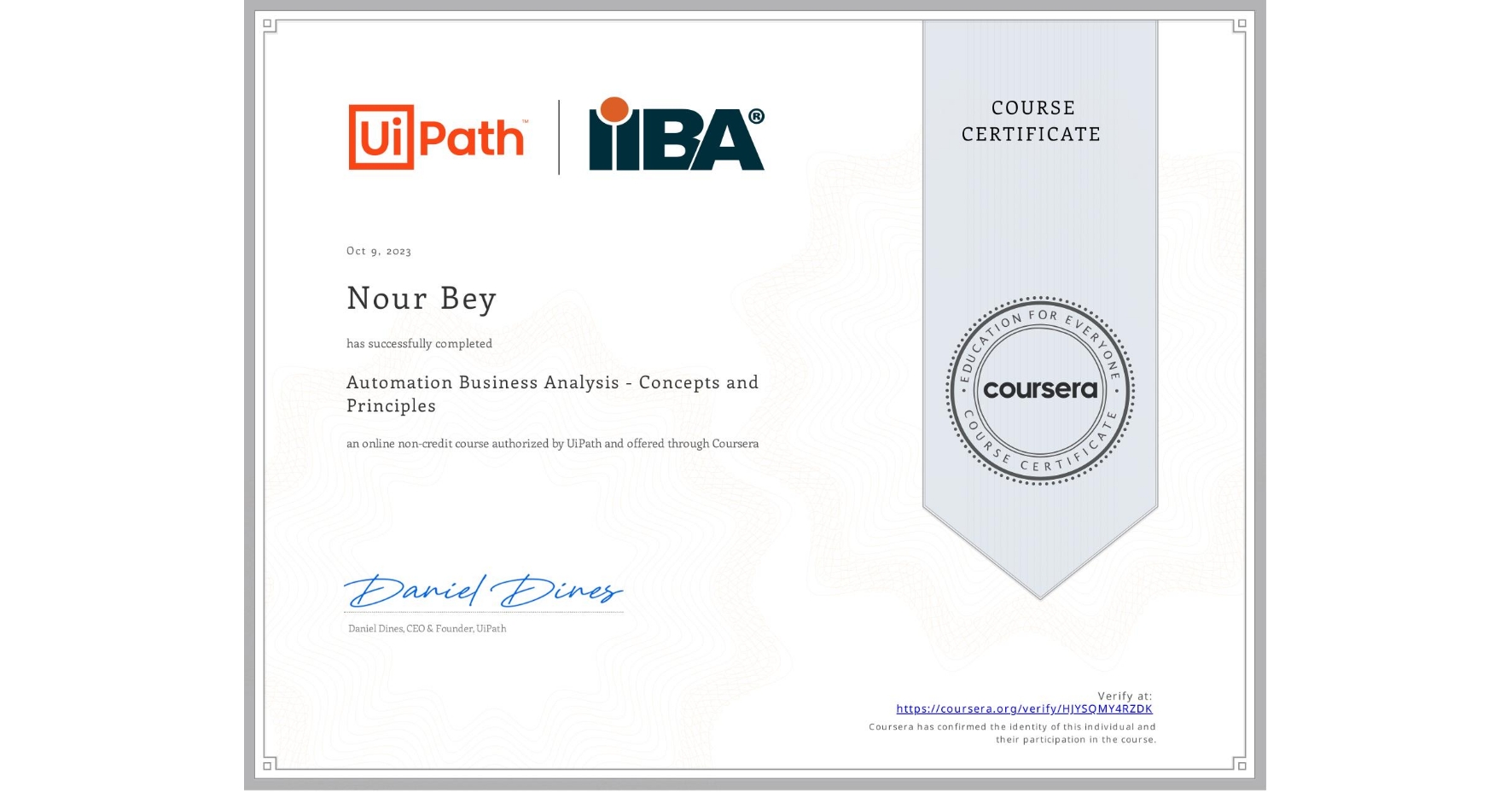The image size is (1512, 792).
Task: Click the date 'Oct 9, 2023'
Action: [378, 250]
